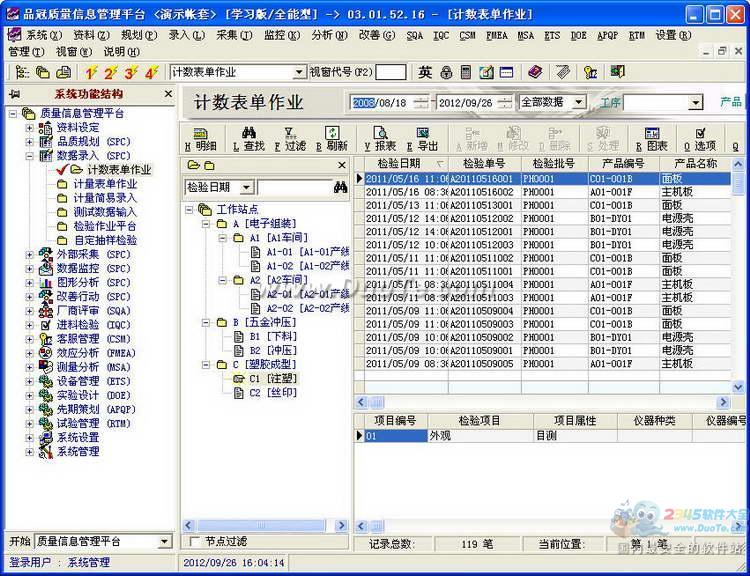
Task: Click the padlock lock icon
Action: coord(446,72)
